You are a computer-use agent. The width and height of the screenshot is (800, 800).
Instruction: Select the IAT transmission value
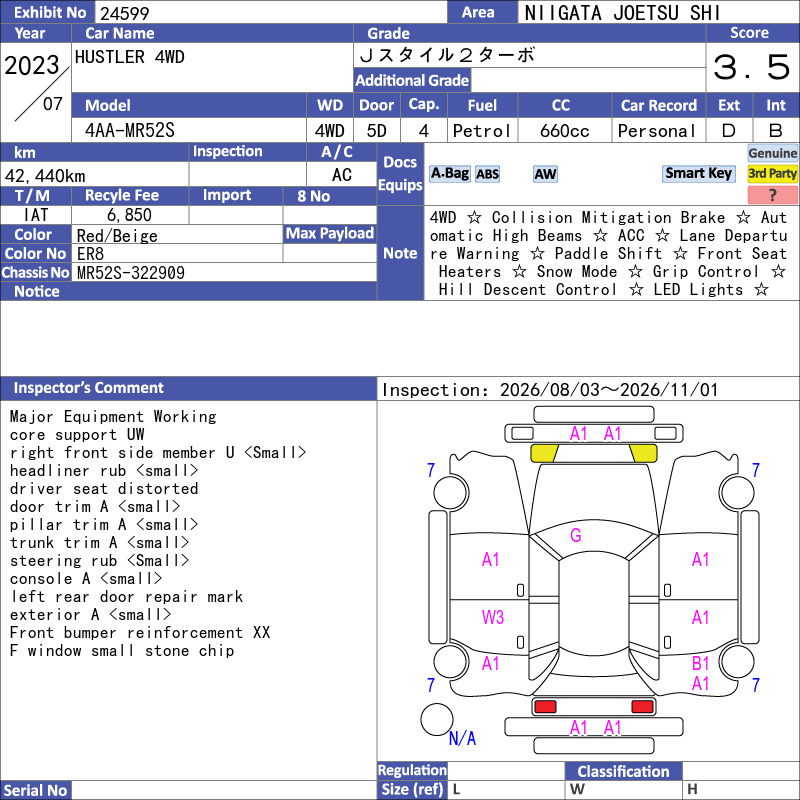[x=36, y=215]
